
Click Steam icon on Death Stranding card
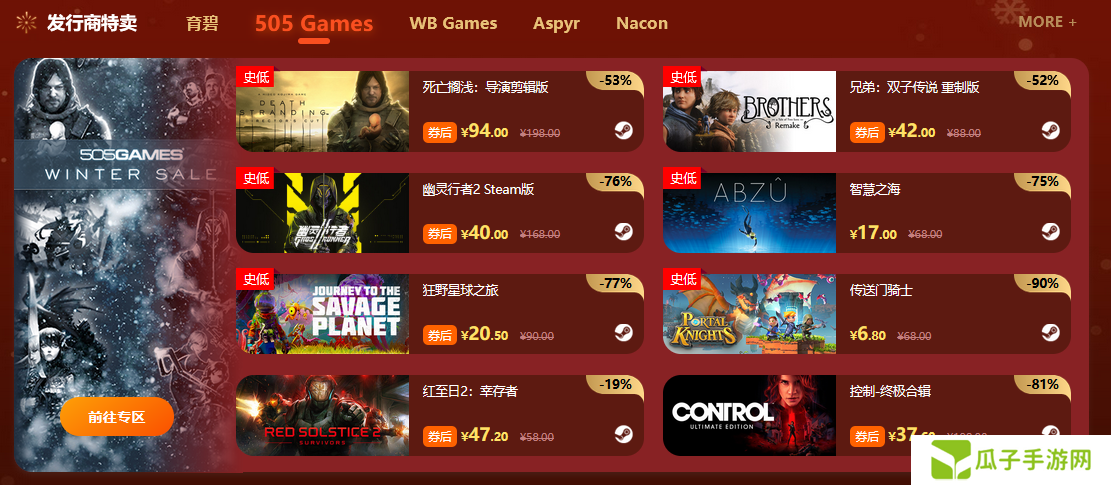tap(624, 130)
